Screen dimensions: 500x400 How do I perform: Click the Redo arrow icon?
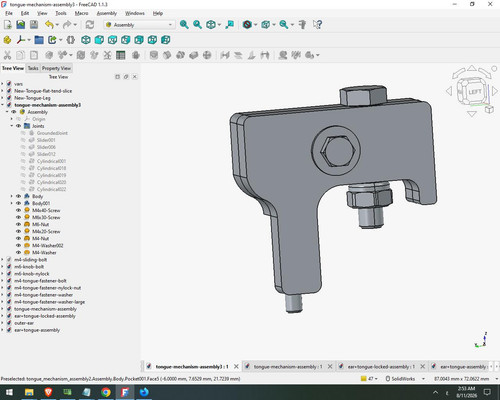[67, 25]
